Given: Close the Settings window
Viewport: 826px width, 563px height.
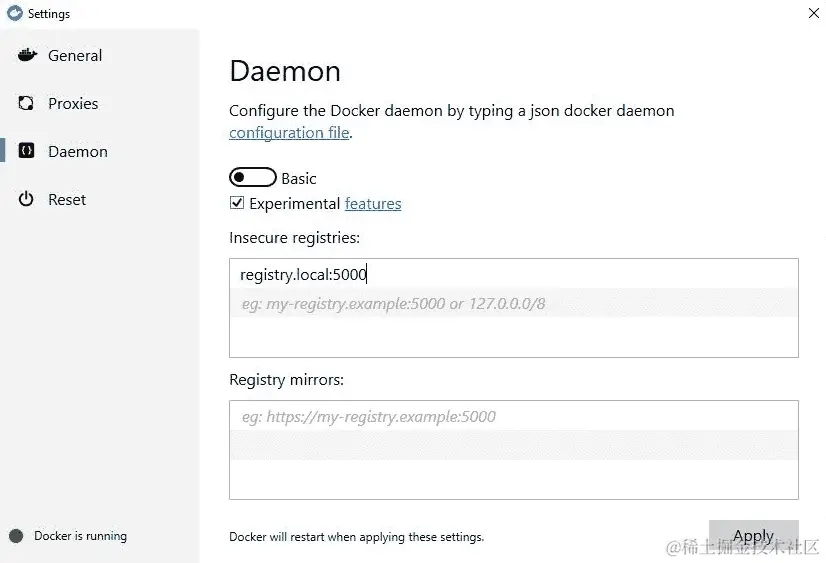Looking at the screenshot, I should click(813, 13).
